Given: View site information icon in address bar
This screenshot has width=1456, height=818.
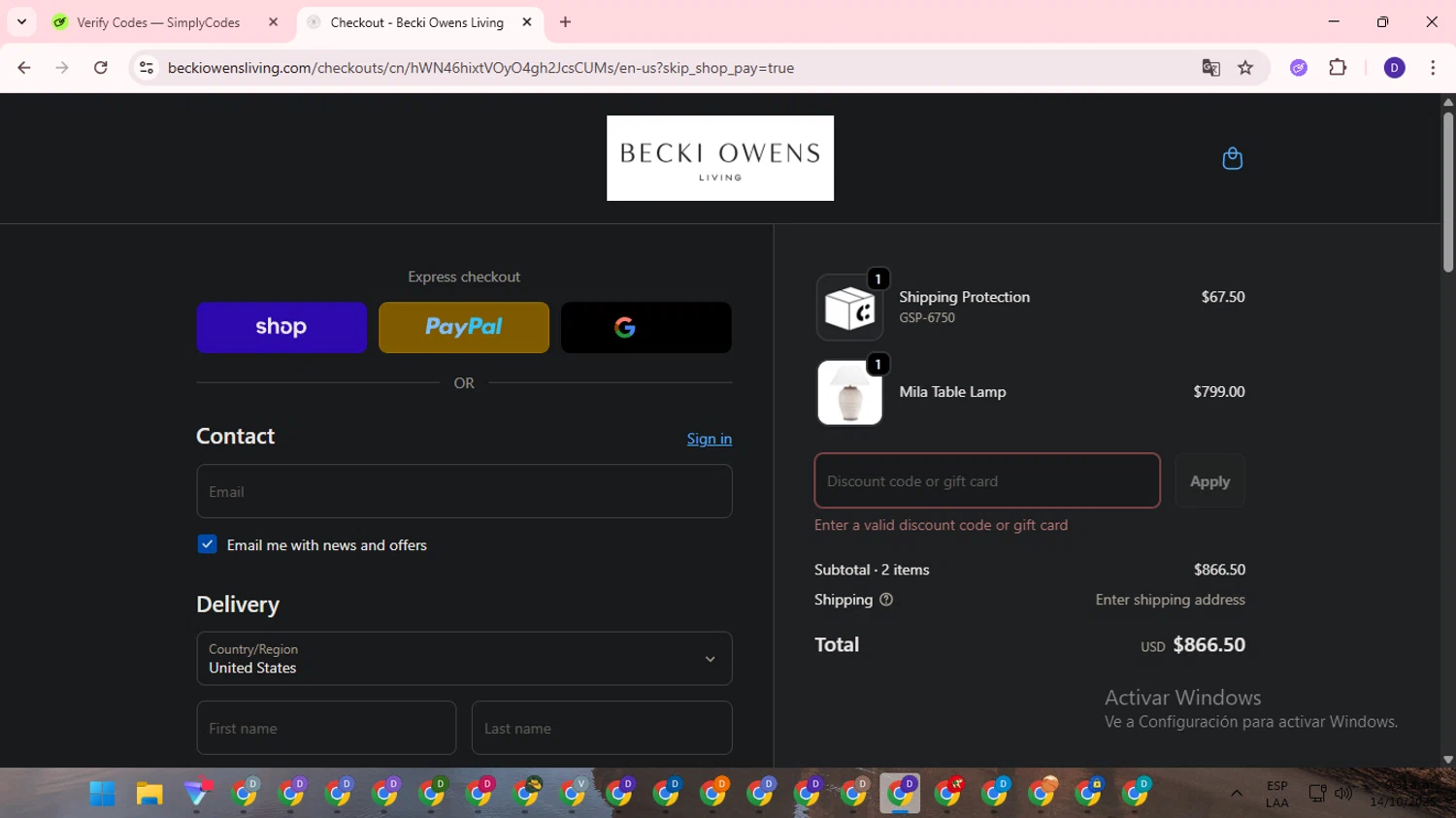Looking at the screenshot, I should [x=147, y=68].
